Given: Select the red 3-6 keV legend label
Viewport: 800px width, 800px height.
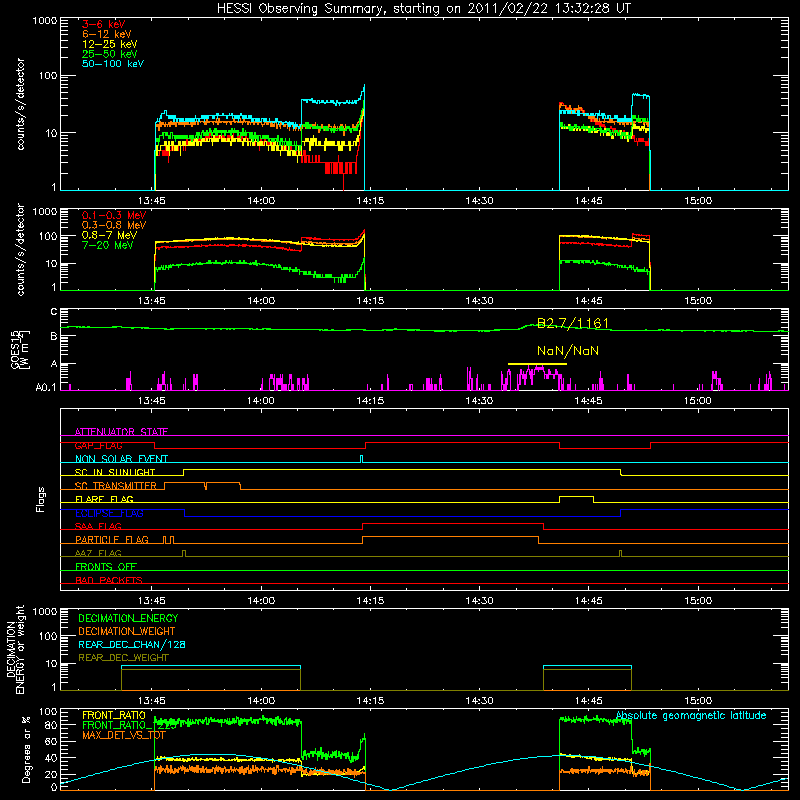Looking at the screenshot, I should [104, 24].
